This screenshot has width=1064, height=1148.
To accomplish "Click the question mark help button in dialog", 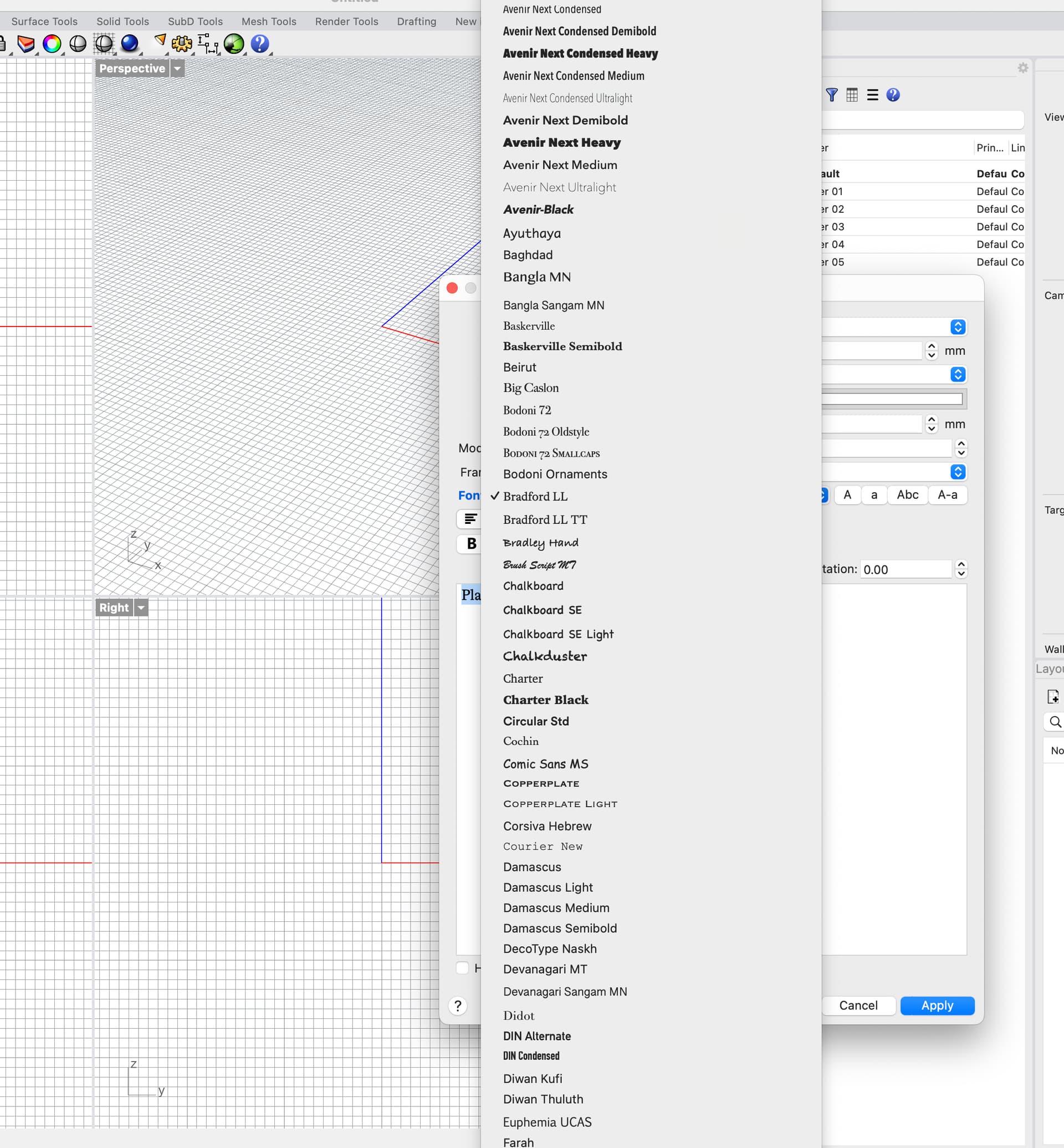I will 458,1006.
